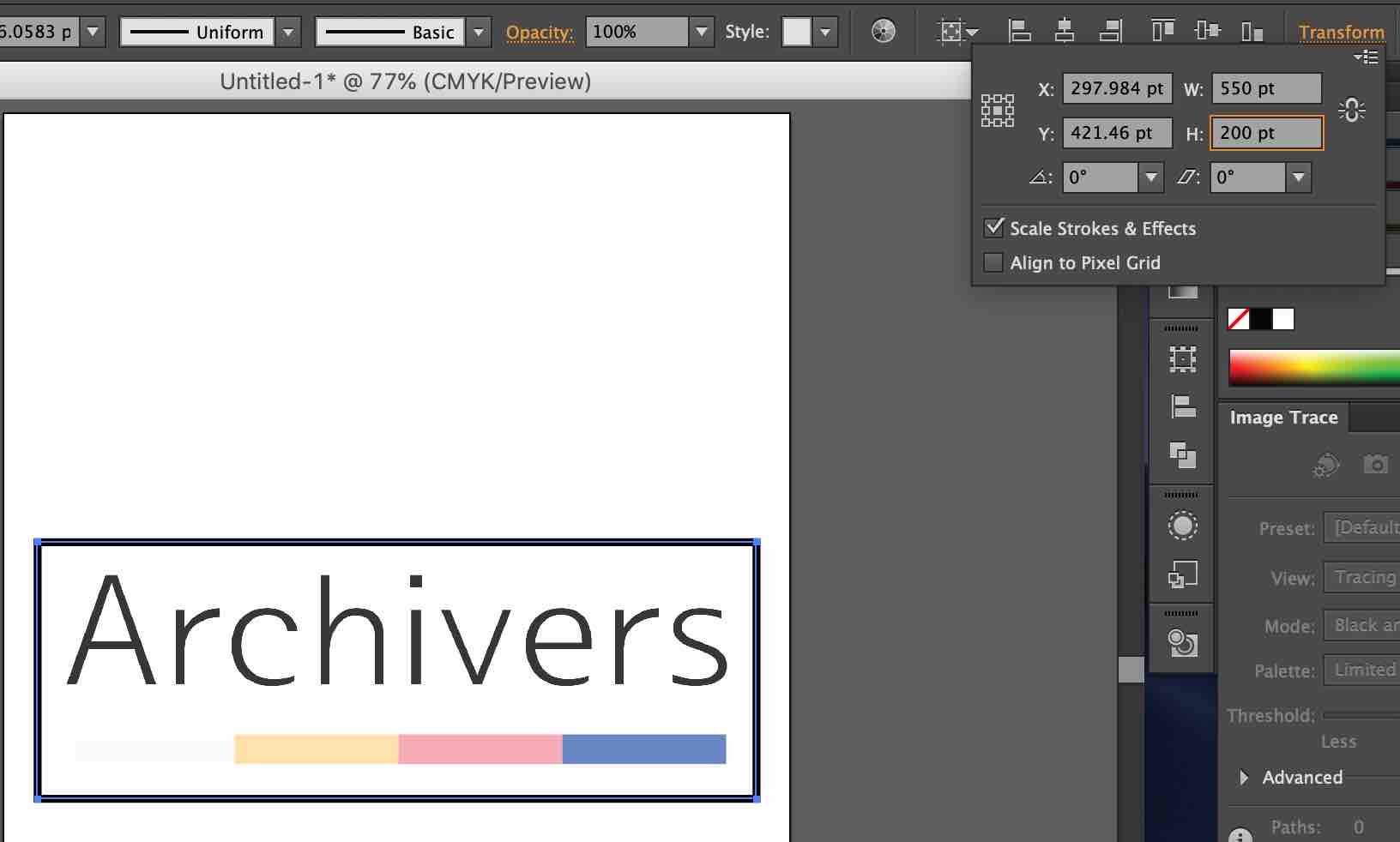The width and height of the screenshot is (1400, 842).
Task: Click the reference point locator grid
Action: coord(998,111)
